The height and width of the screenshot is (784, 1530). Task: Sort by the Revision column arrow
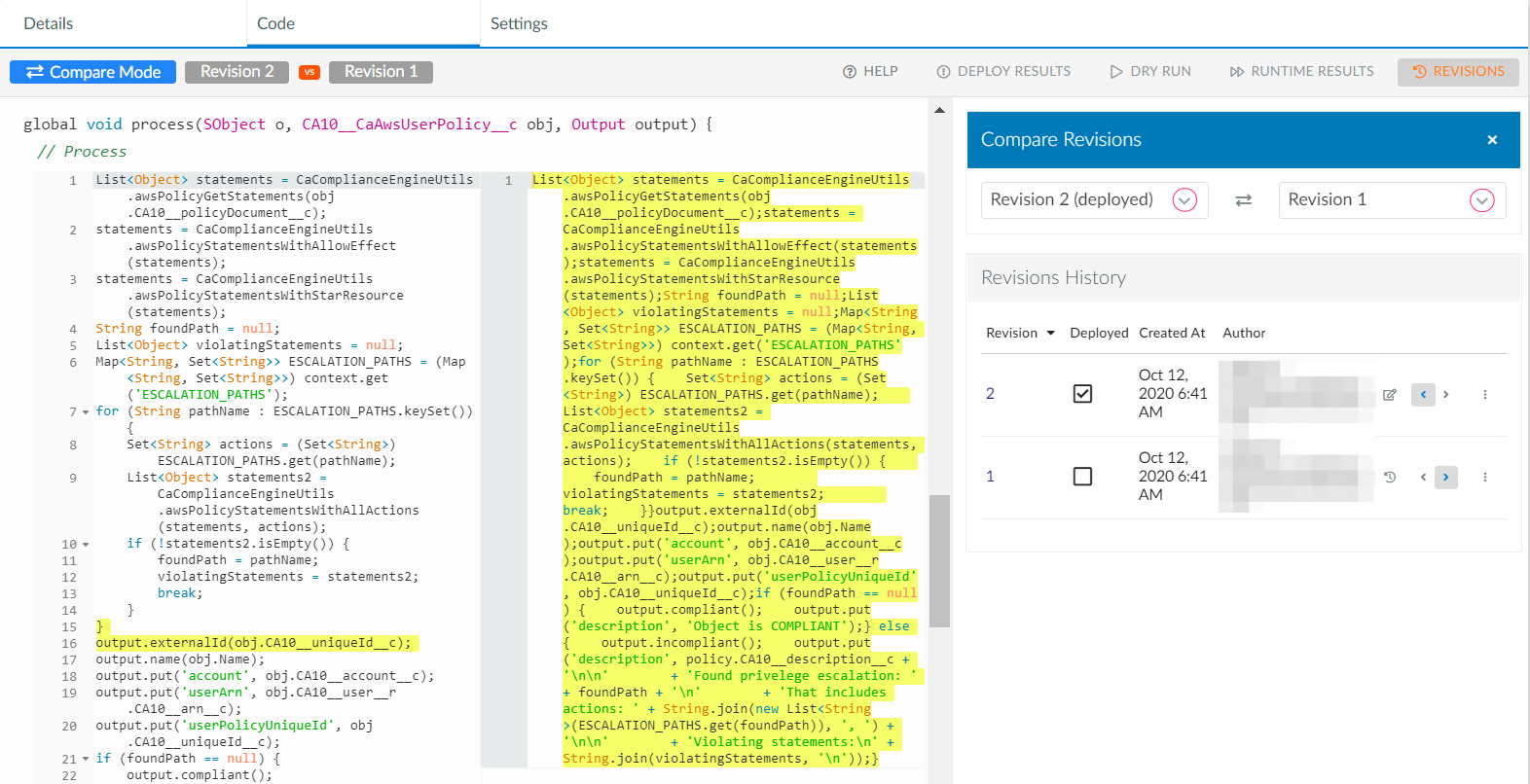(x=1050, y=333)
